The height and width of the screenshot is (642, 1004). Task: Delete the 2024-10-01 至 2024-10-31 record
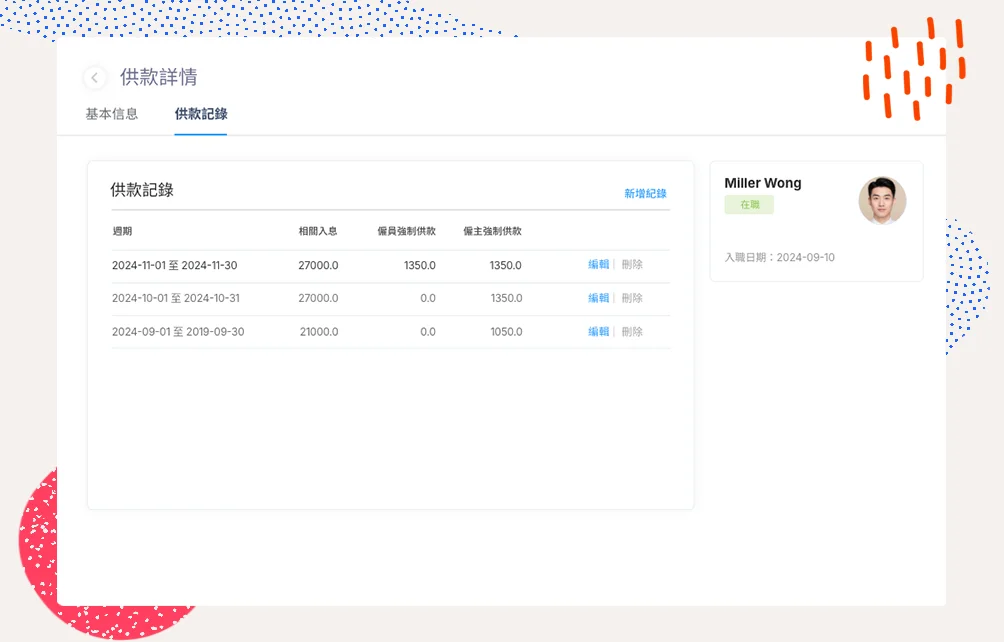pos(632,298)
